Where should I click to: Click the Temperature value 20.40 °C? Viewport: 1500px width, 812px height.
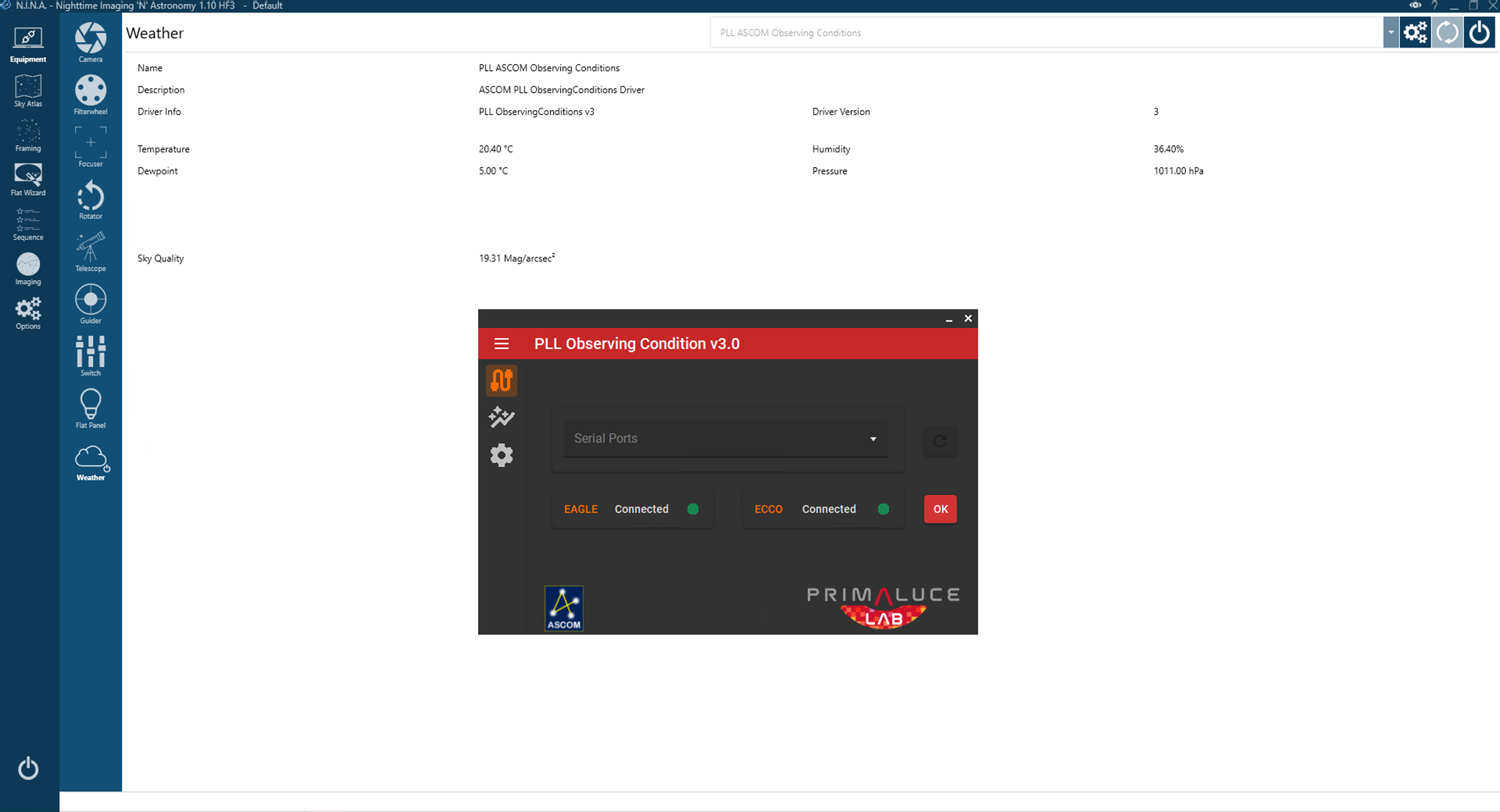[x=496, y=149]
